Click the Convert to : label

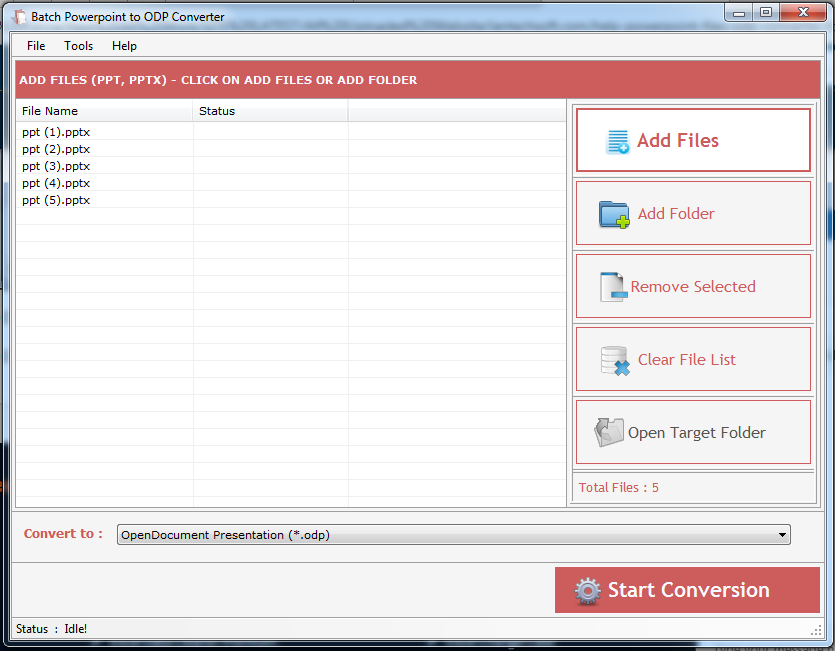pyautogui.click(x=63, y=533)
